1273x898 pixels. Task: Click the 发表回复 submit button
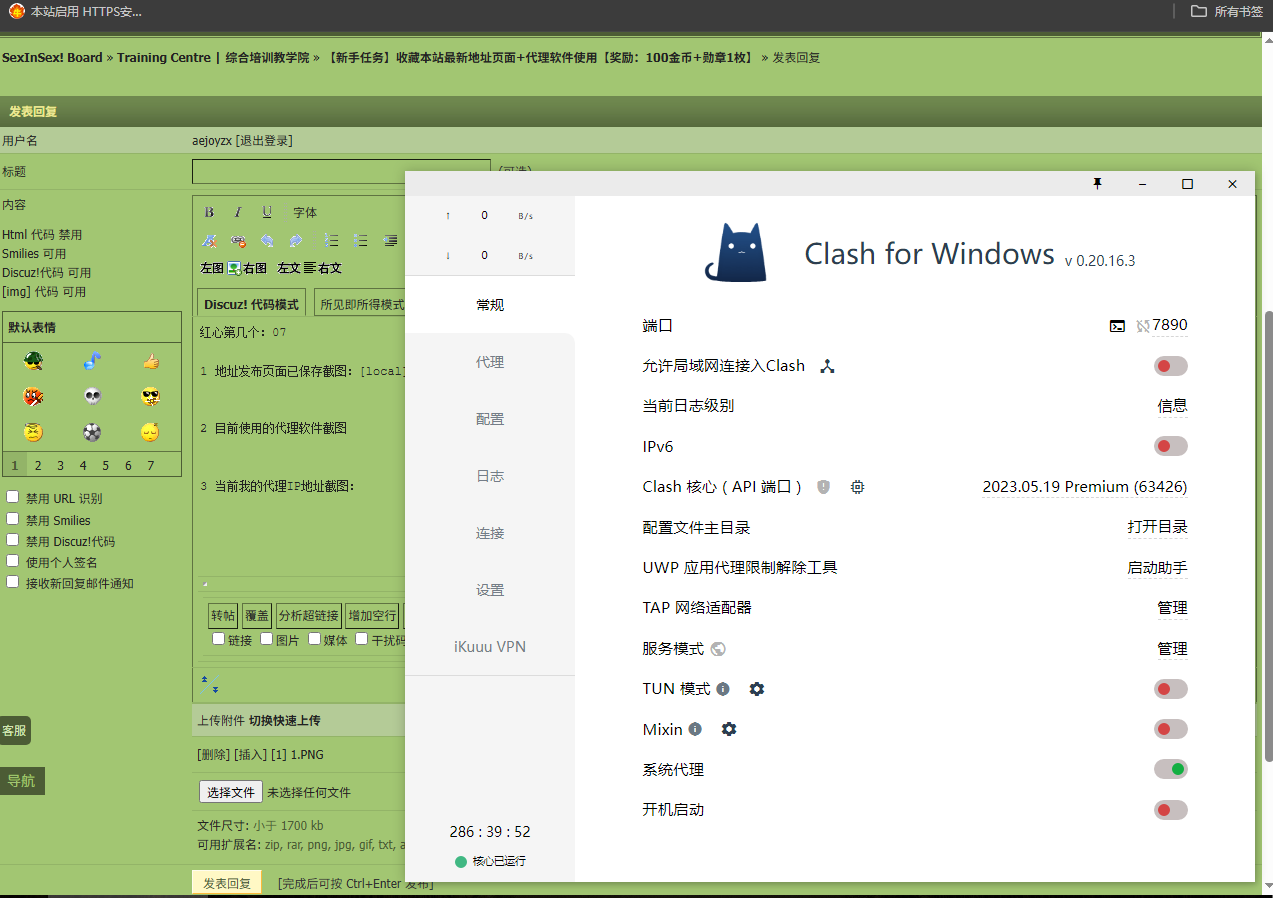click(227, 883)
